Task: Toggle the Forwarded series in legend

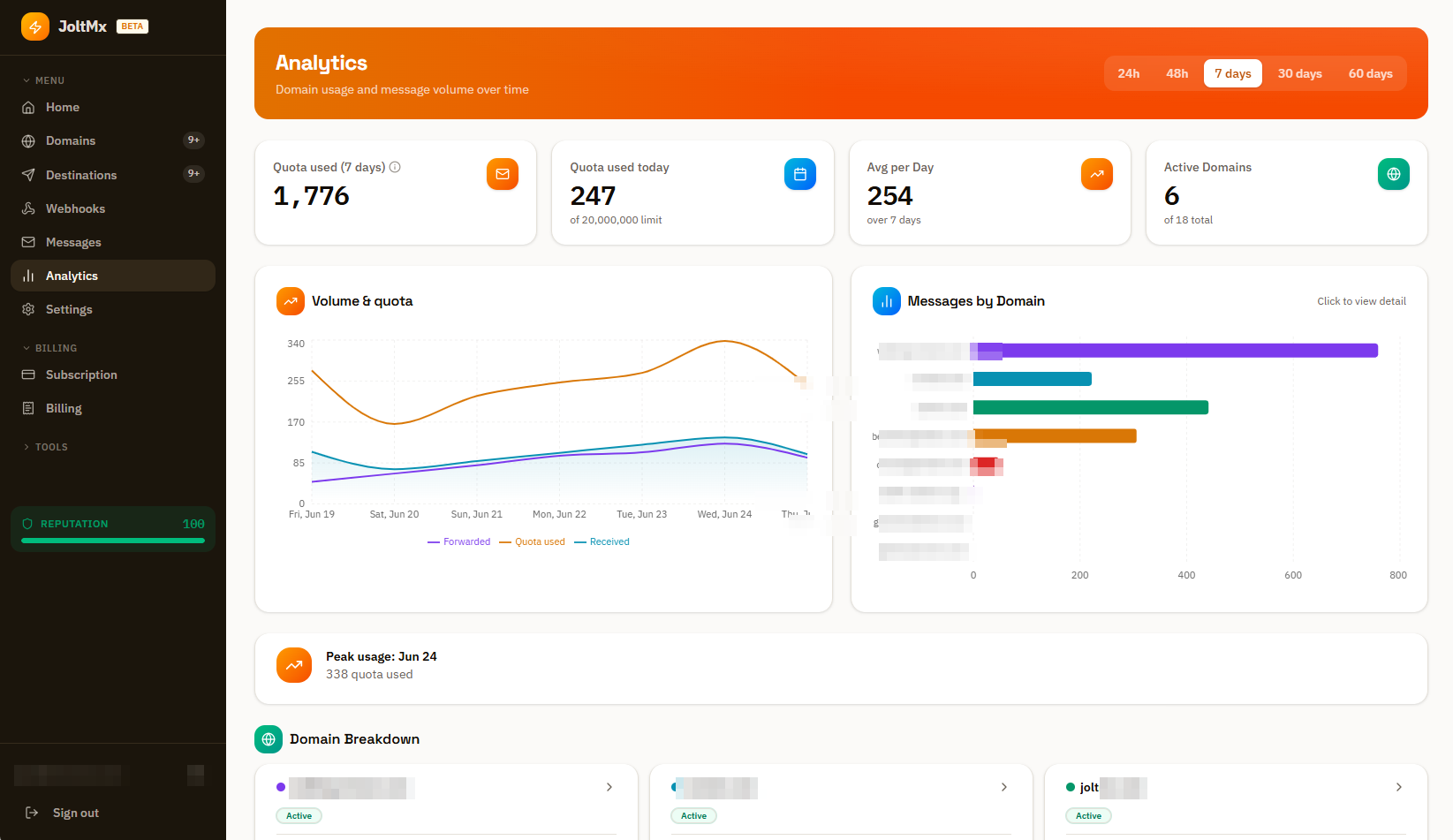Action: [458, 541]
